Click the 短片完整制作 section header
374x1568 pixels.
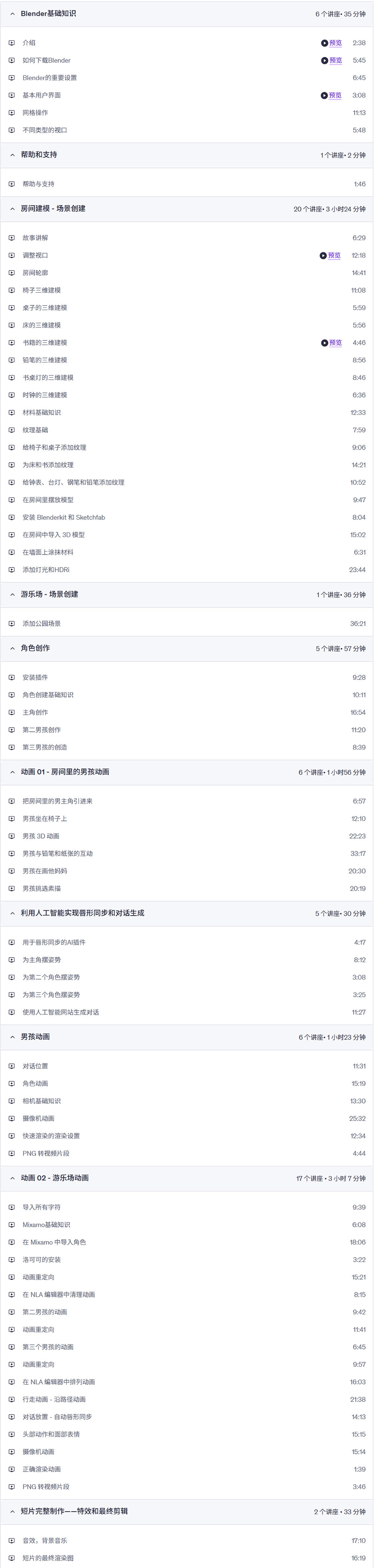[x=74, y=1512]
